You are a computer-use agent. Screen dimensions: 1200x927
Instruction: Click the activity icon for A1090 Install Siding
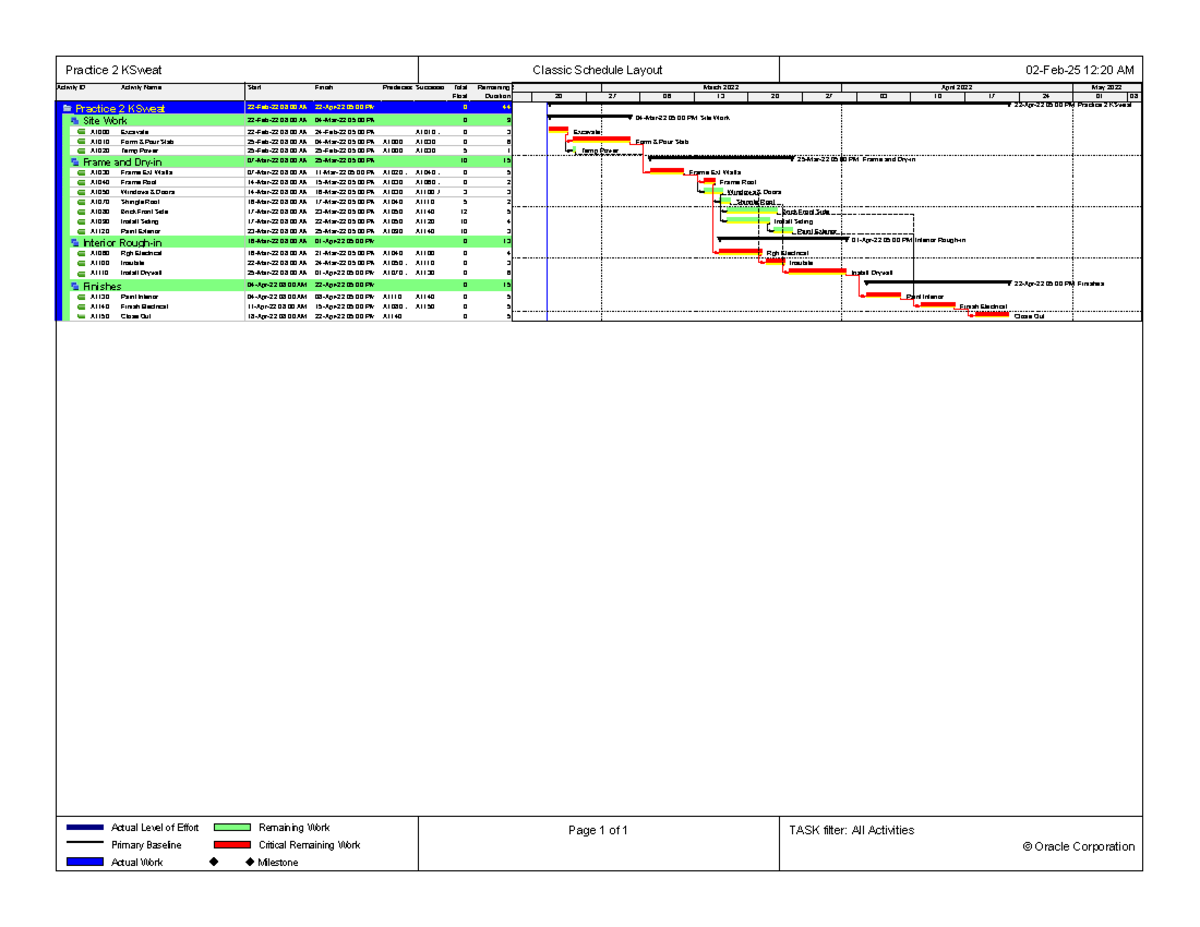[x=81, y=221]
